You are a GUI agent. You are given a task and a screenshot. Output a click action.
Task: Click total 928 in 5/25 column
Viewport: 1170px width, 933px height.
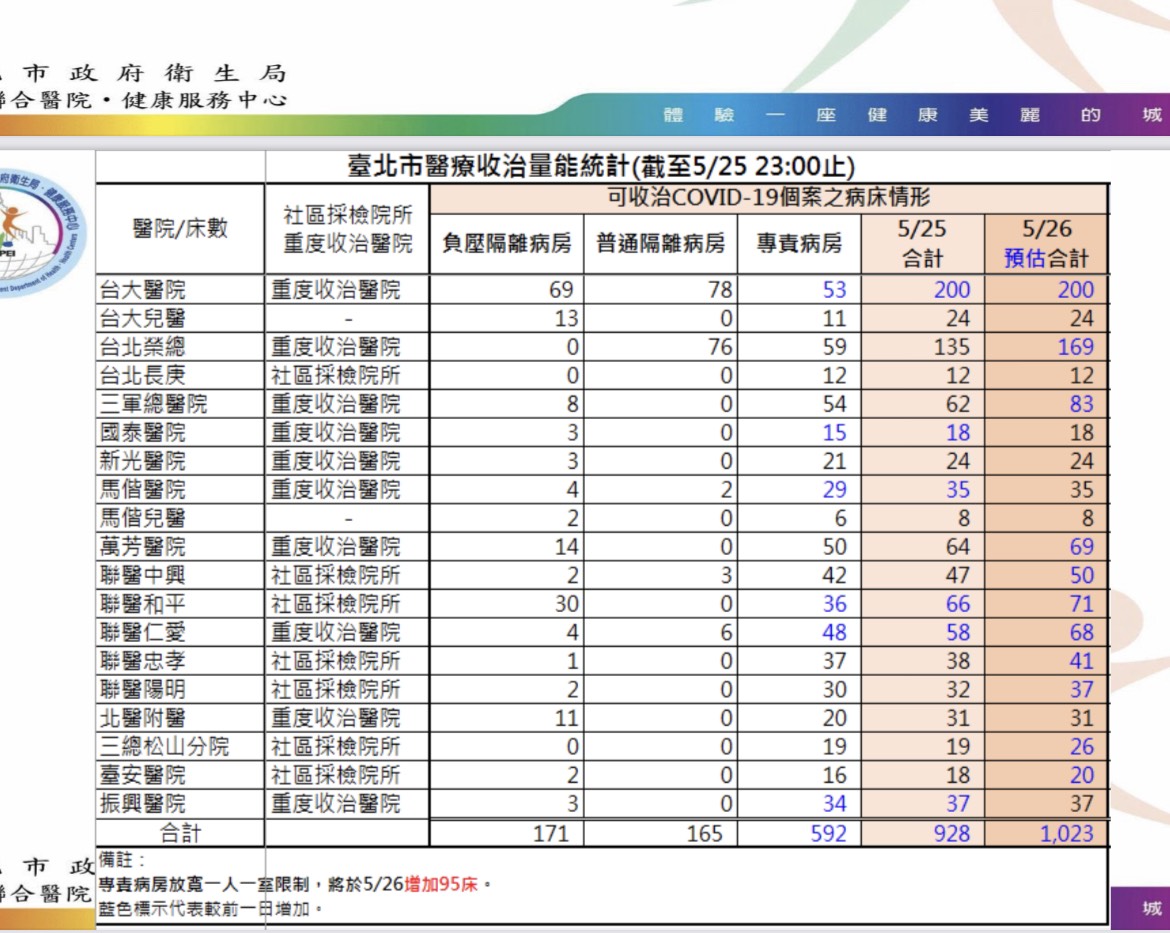[951, 833]
